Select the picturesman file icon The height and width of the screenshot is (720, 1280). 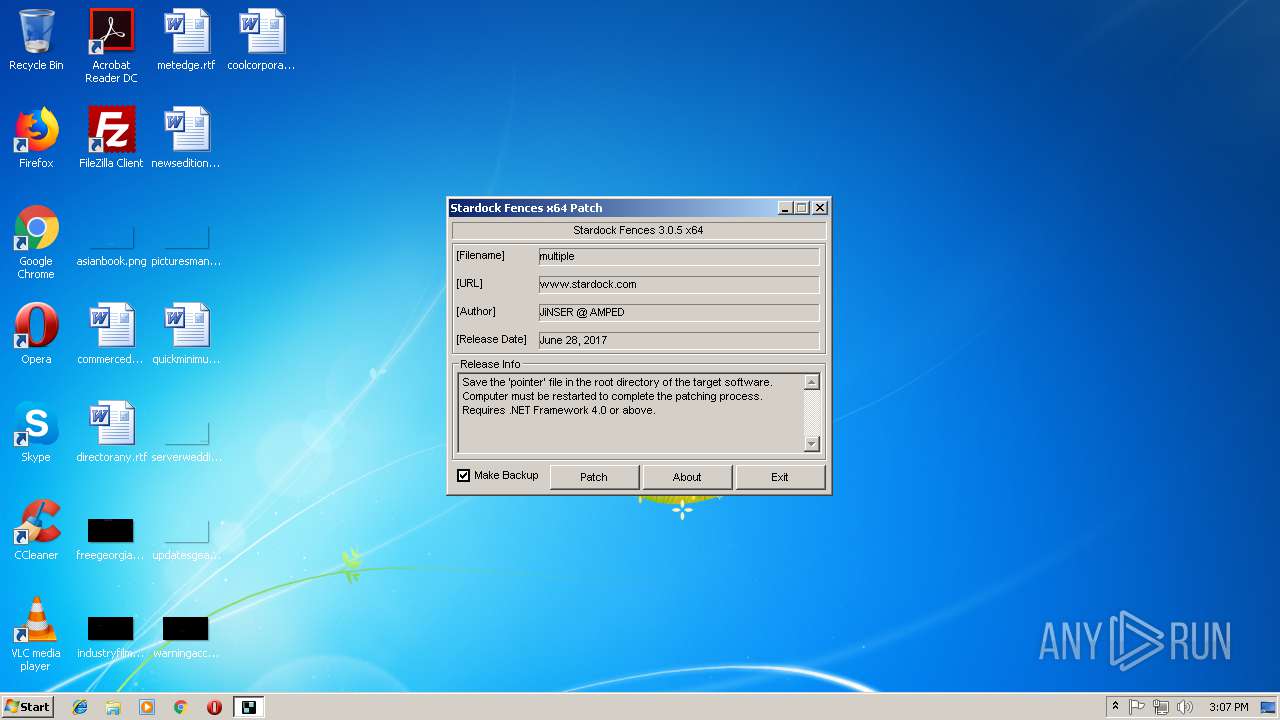[186, 246]
